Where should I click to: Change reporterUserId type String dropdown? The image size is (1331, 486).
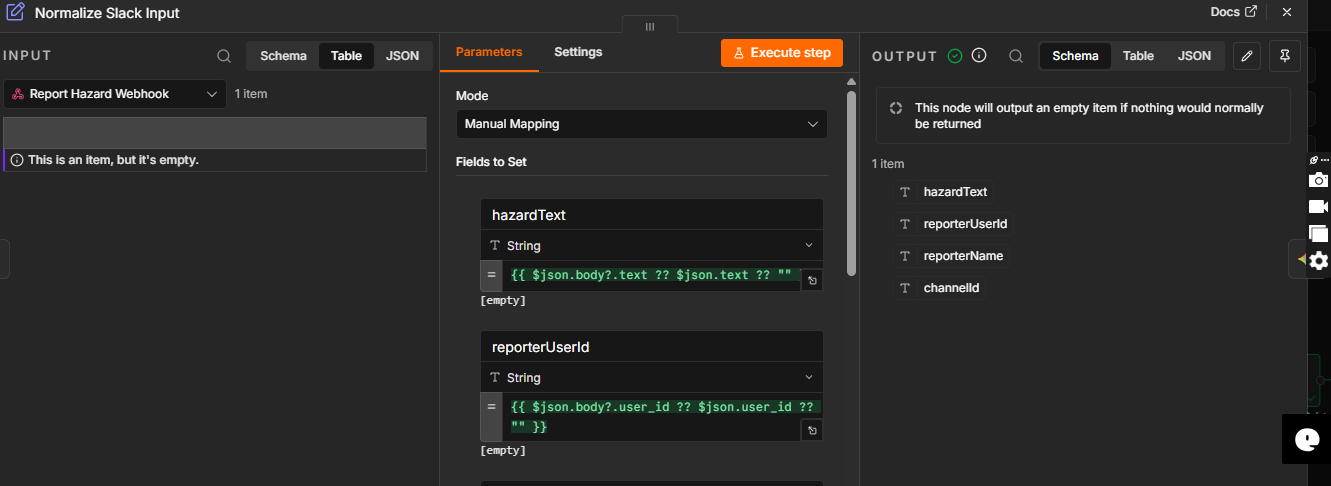[651, 378]
